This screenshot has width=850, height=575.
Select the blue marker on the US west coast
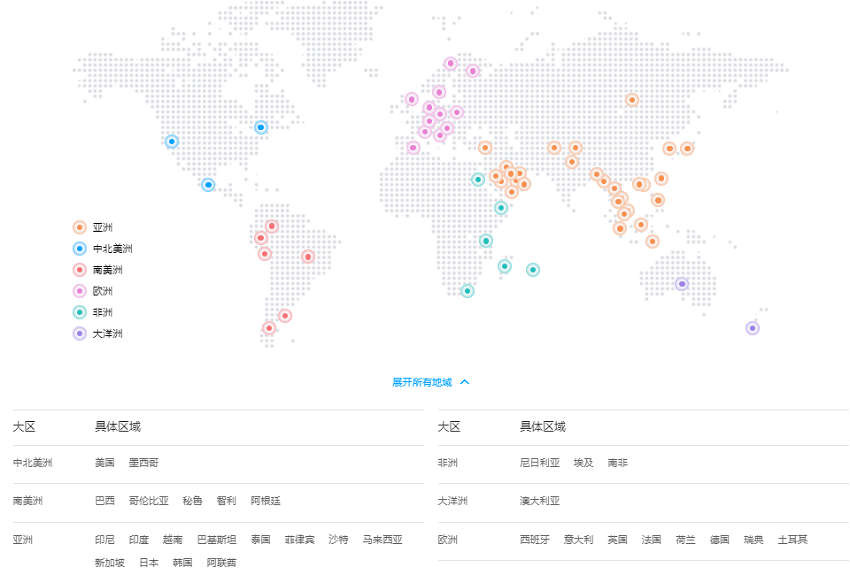[172, 141]
